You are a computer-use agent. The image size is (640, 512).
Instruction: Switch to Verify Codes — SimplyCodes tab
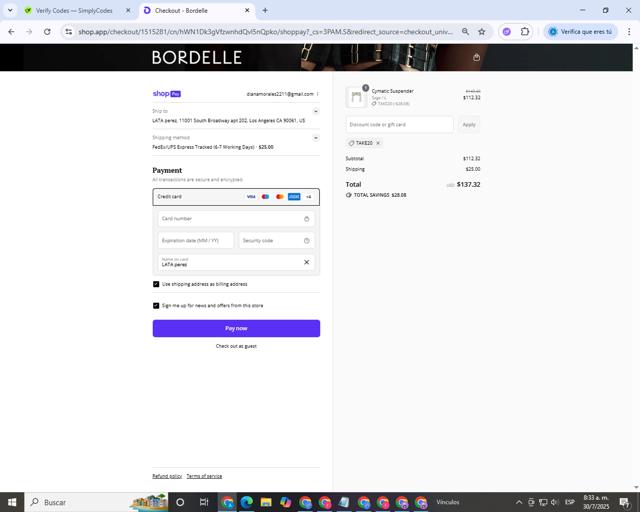pyautogui.click(x=73, y=11)
